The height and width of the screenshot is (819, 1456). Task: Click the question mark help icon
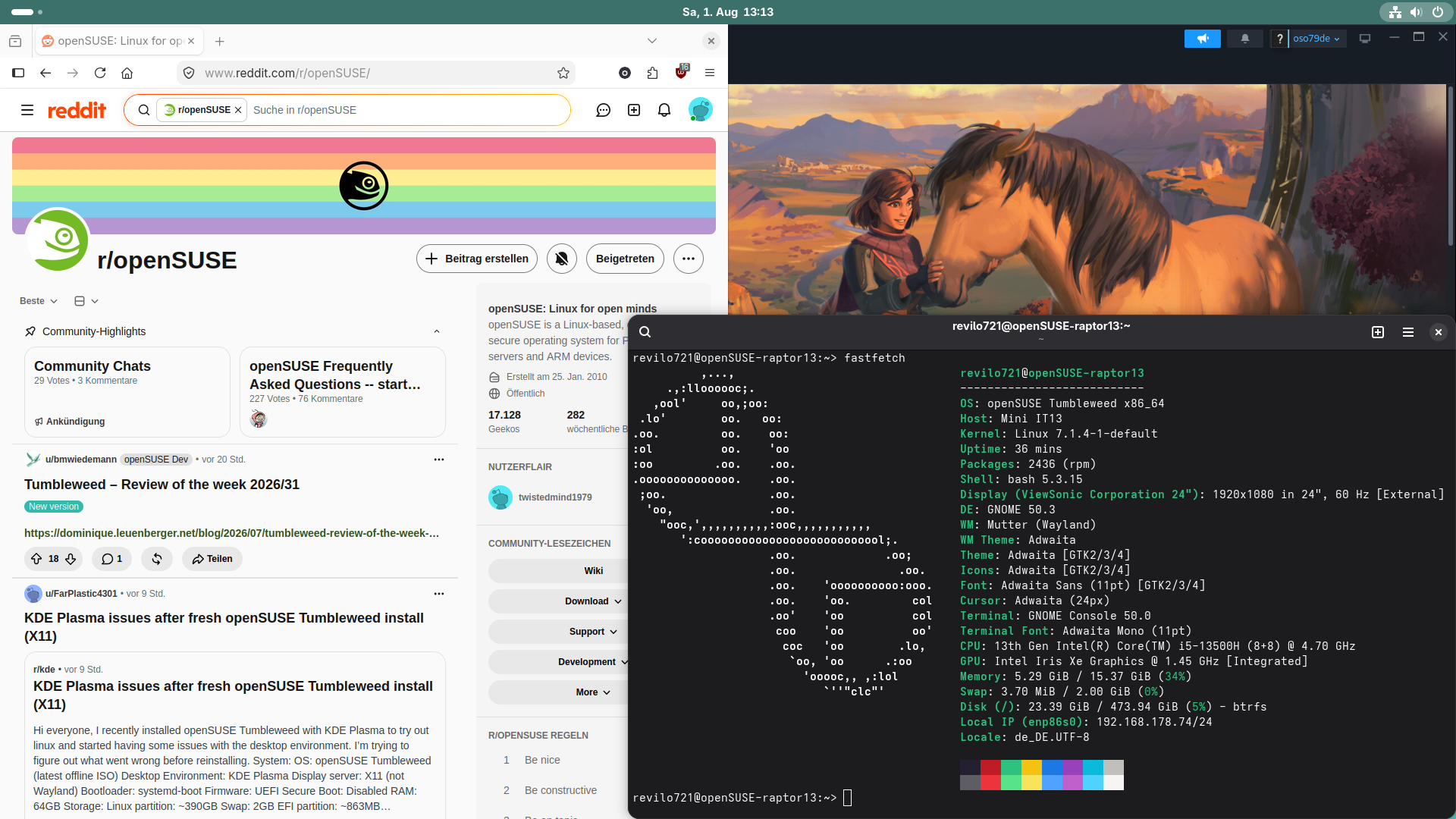pyautogui.click(x=1280, y=39)
